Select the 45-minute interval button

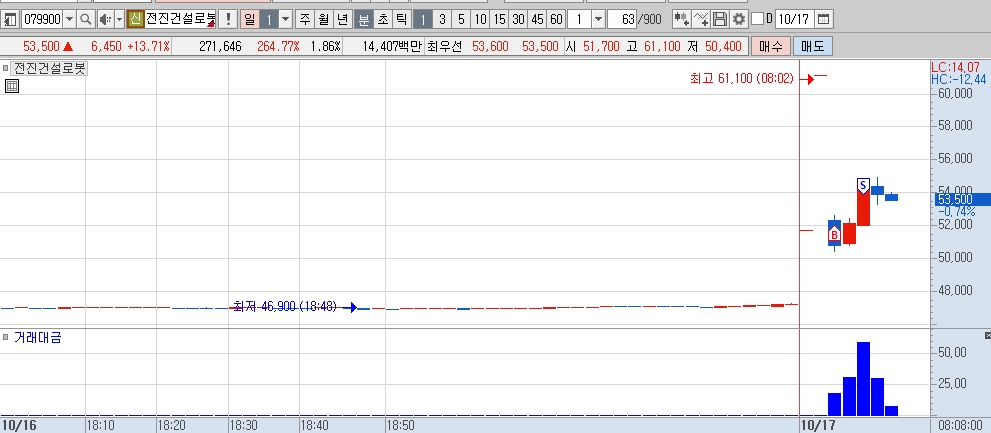(x=537, y=19)
